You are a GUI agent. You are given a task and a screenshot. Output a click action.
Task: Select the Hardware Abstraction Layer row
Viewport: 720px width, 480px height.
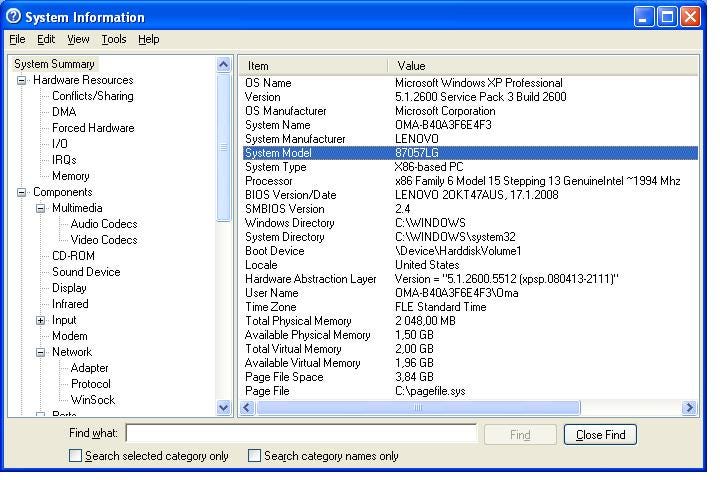(x=470, y=279)
